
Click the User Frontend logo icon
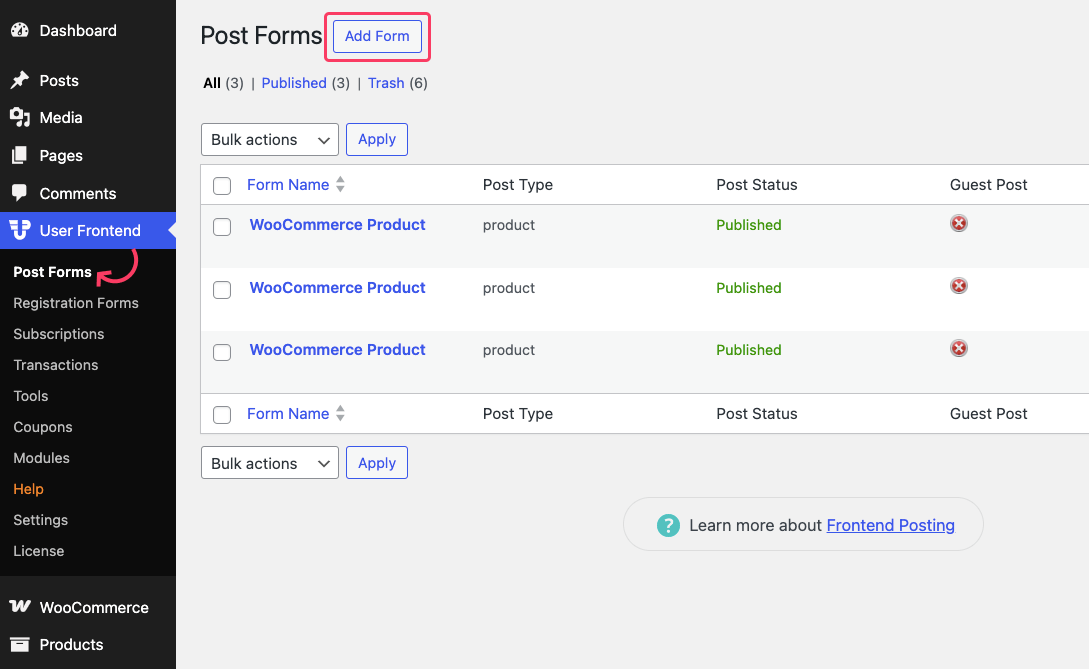point(20,230)
